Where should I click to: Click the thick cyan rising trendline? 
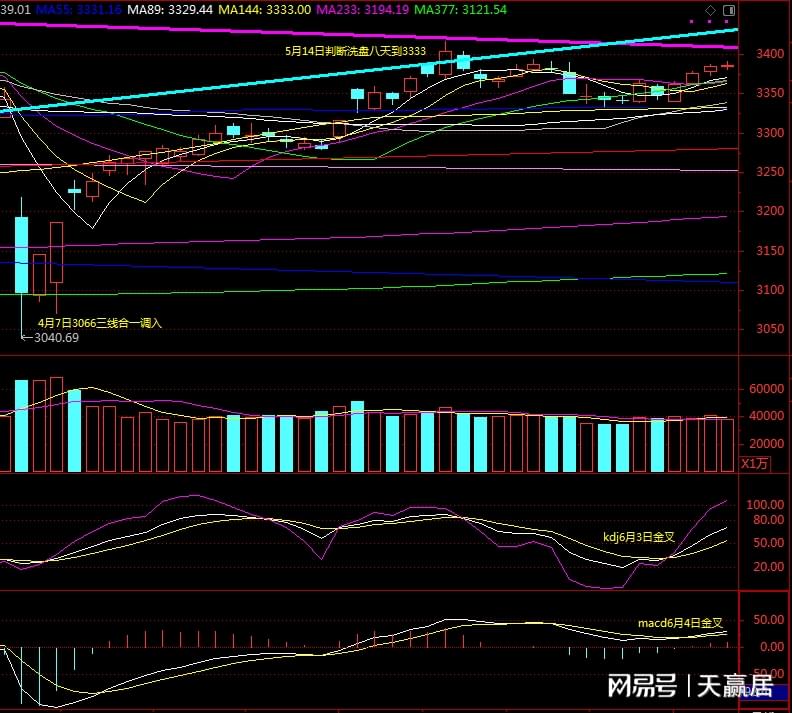(x=369, y=70)
